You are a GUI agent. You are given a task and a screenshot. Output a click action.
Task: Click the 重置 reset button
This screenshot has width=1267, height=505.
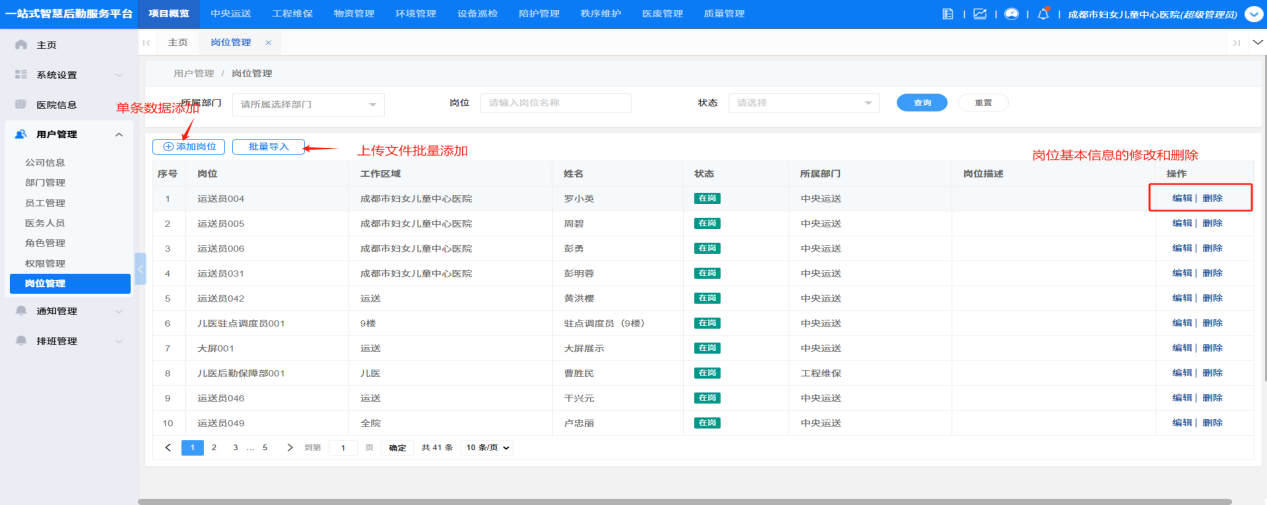click(x=983, y=103)
